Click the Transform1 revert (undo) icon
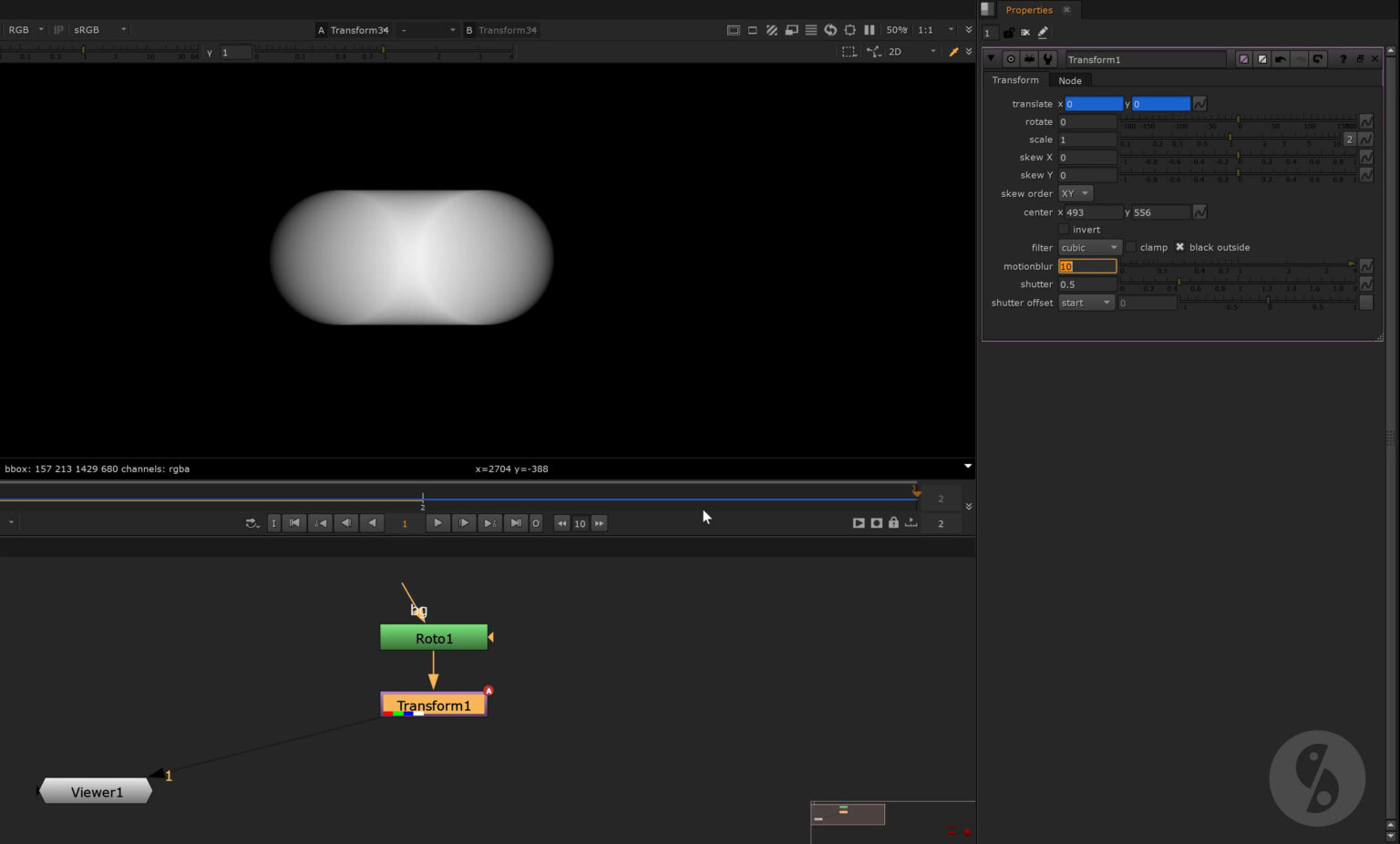Image resolution: width=1400 pixels, height=844 pixels. [1281, 59]
